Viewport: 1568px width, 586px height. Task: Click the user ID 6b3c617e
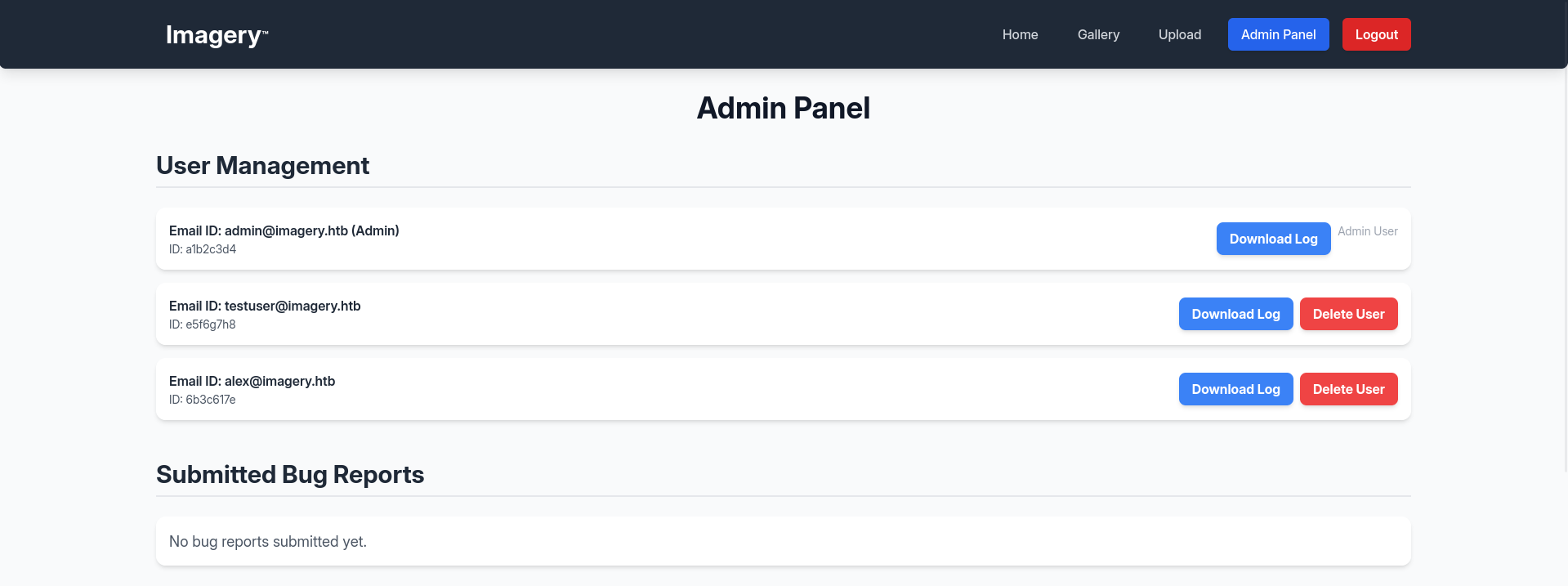210,400
